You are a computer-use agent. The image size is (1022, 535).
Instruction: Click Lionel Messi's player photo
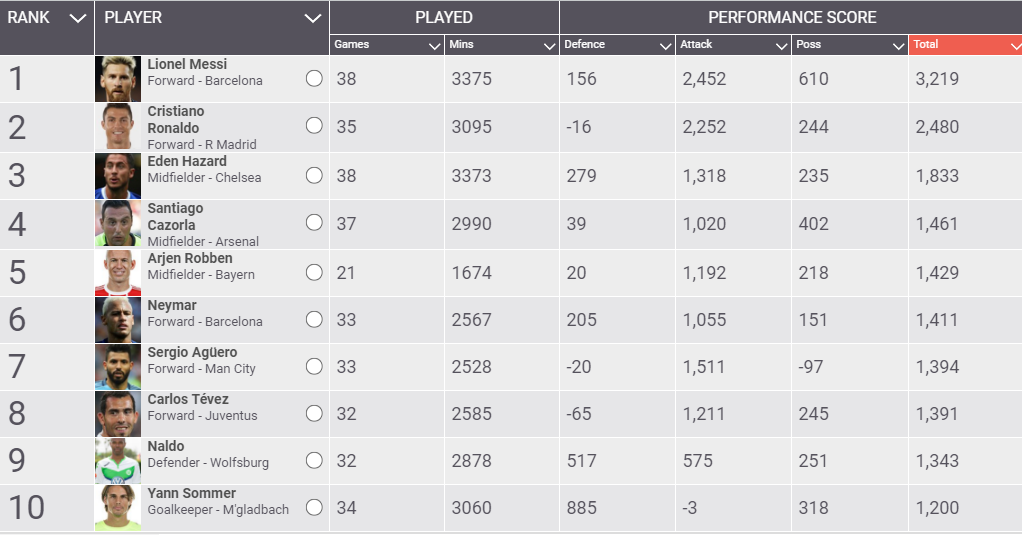coord(117,79)
